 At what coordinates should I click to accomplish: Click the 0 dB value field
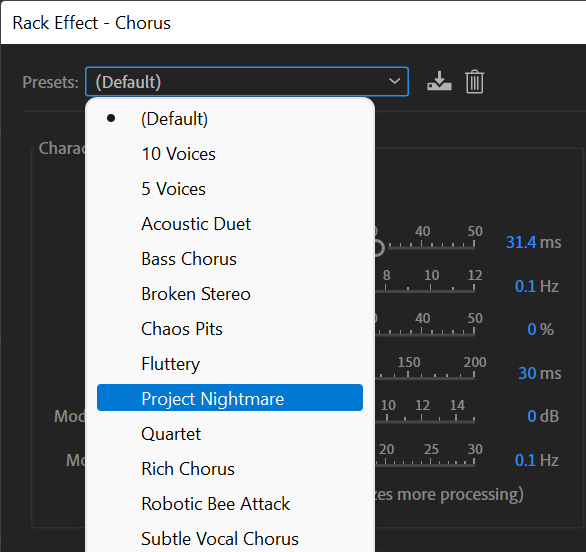(x=543, y=416)
